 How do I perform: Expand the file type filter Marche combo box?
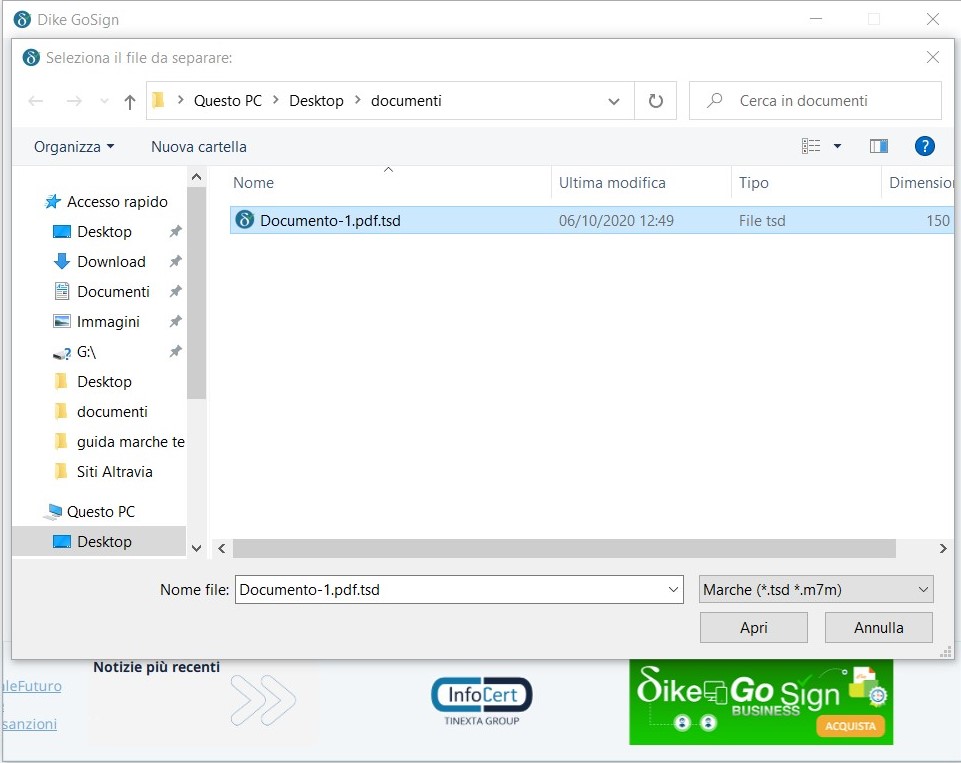click(816, 589)
